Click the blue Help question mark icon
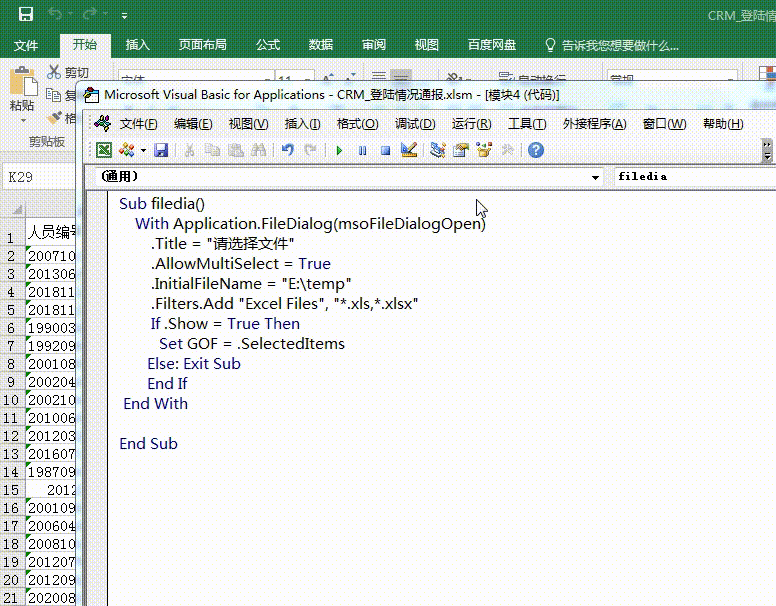The image size is (776, 606). coord(536,150)
